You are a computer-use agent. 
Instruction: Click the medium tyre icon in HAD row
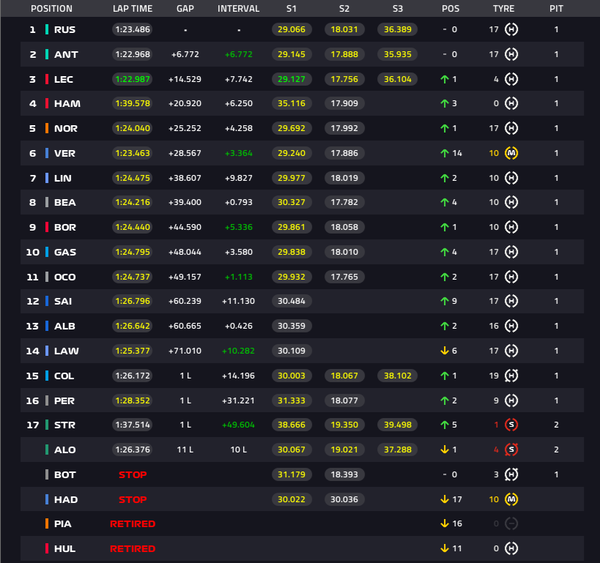(511, 499)
